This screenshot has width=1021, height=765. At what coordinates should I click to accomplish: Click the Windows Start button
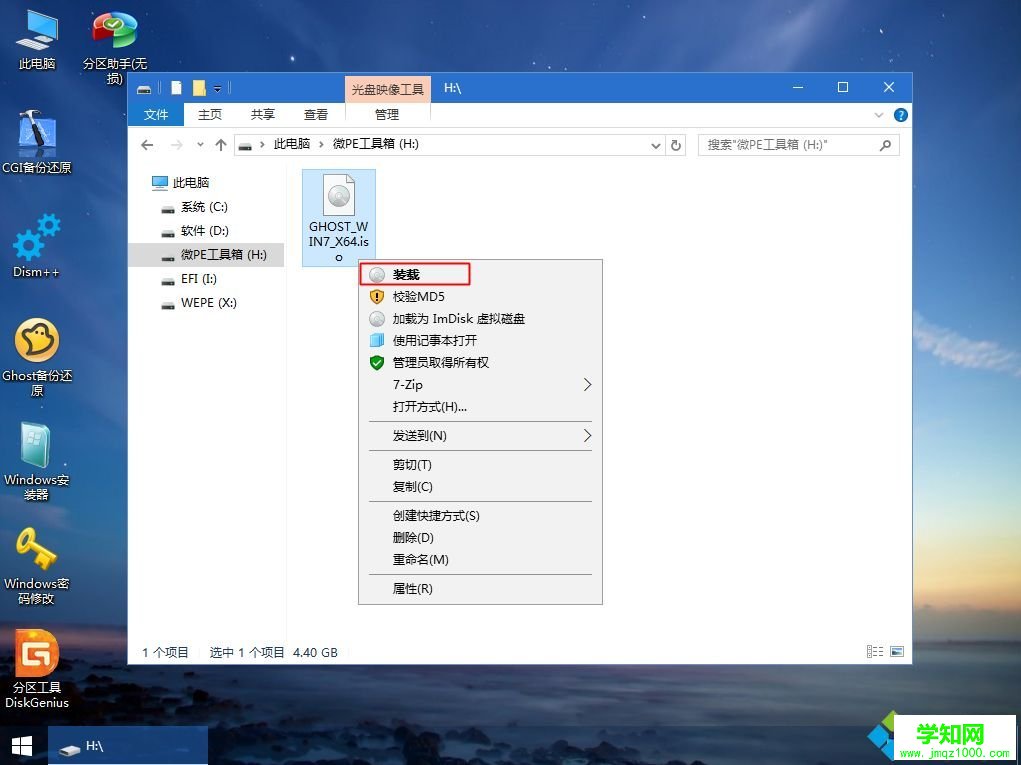point(20,746)
